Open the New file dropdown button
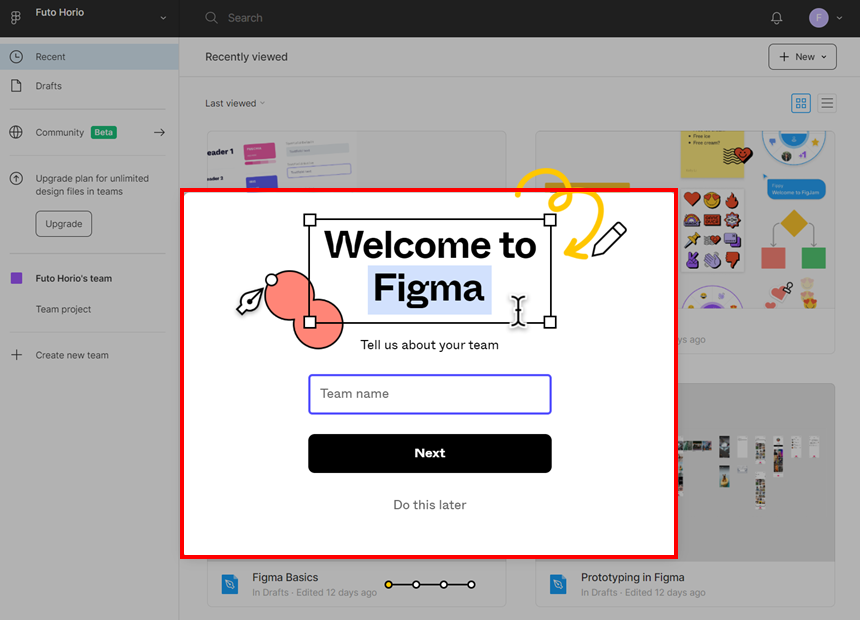 (x=802, y=57)
